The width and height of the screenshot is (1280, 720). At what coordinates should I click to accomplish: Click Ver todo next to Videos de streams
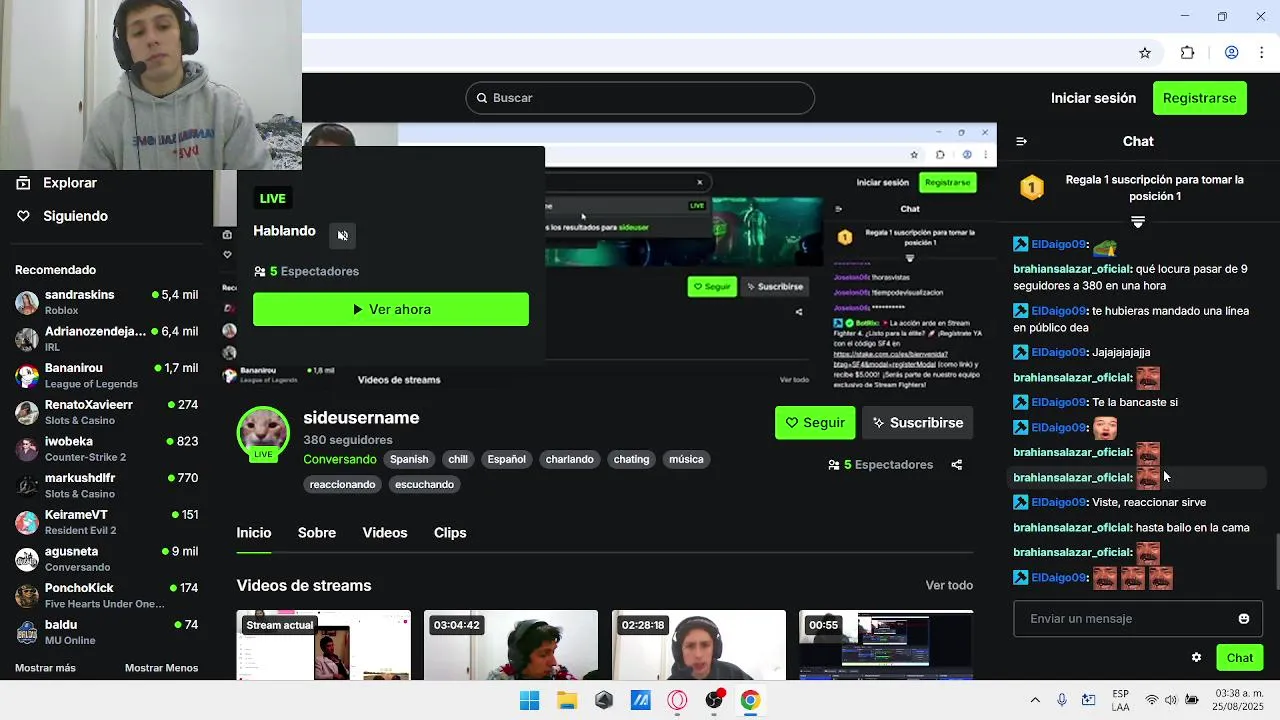tap(949, 585)
